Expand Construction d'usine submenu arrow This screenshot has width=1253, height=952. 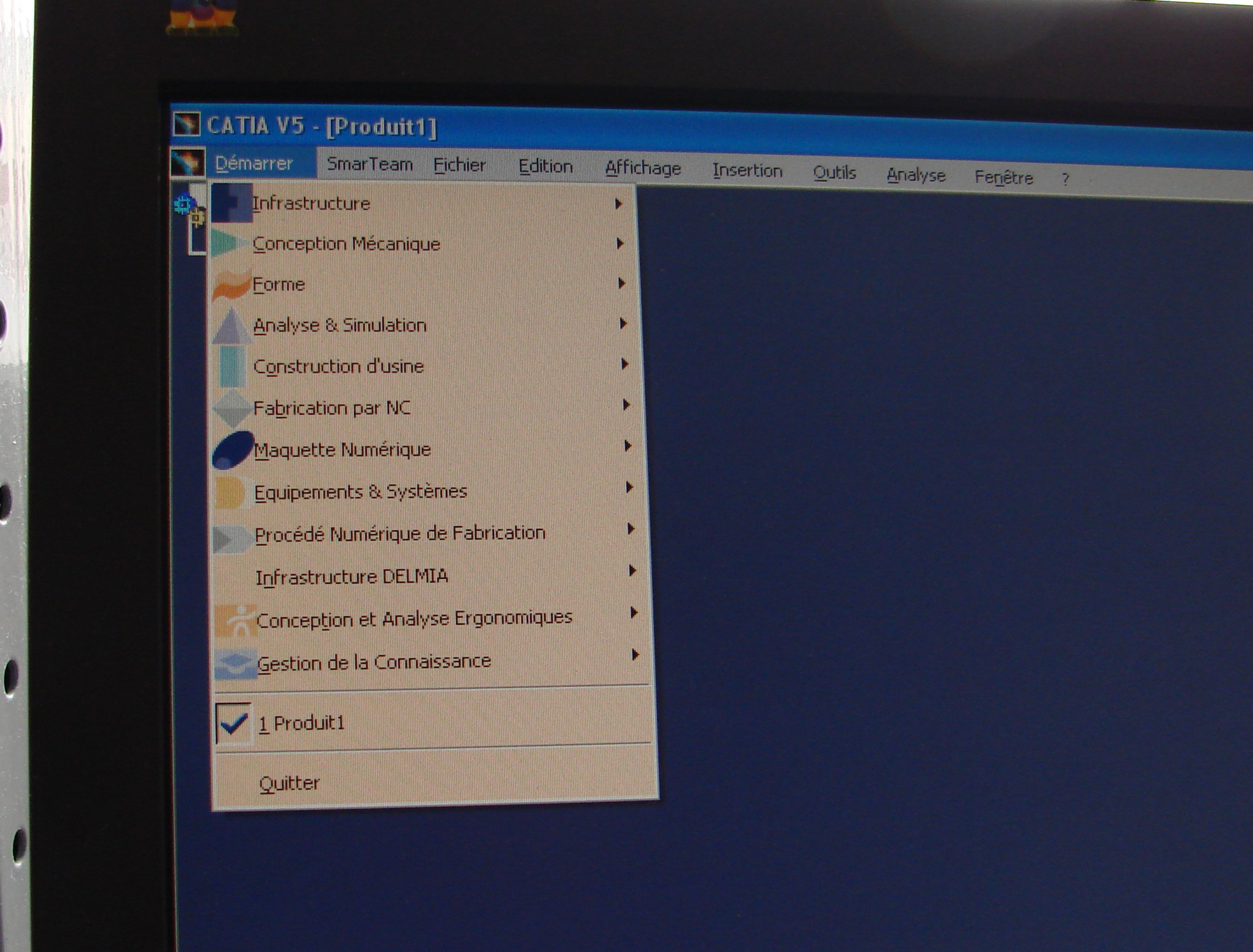click(625, 365)
